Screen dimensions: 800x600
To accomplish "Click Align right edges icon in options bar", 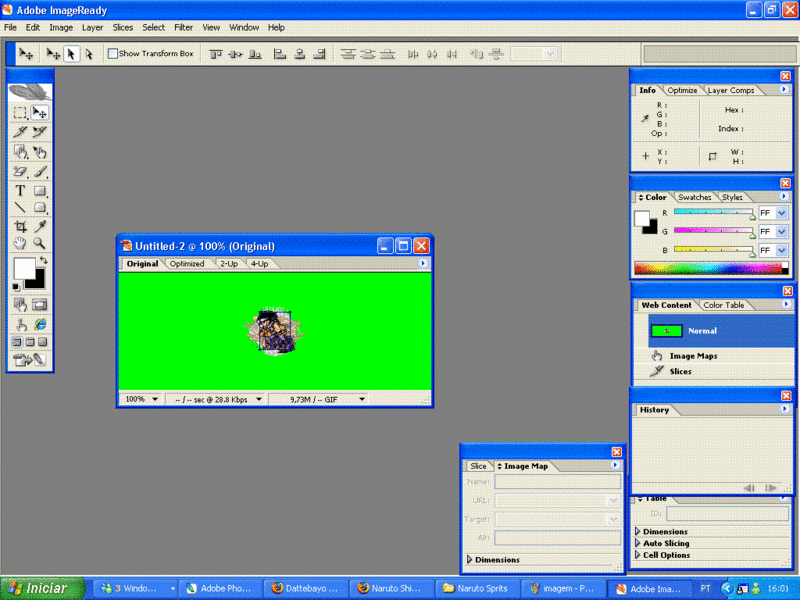I will (319, 54).
